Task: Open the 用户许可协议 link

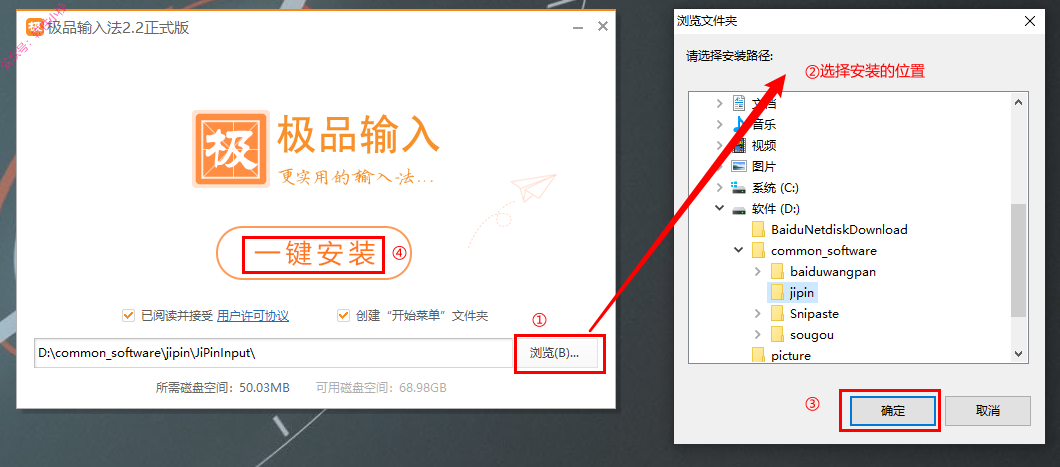Action: (x=254, y=316)
